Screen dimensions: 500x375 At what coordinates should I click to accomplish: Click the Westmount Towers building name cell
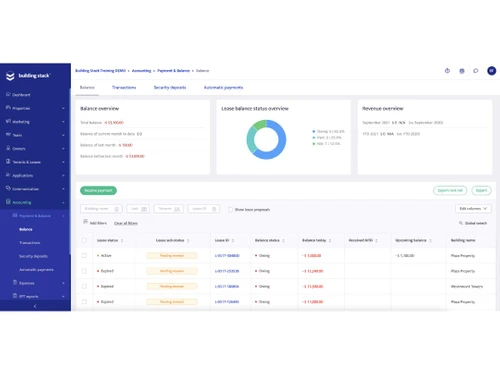coord(467,286)
